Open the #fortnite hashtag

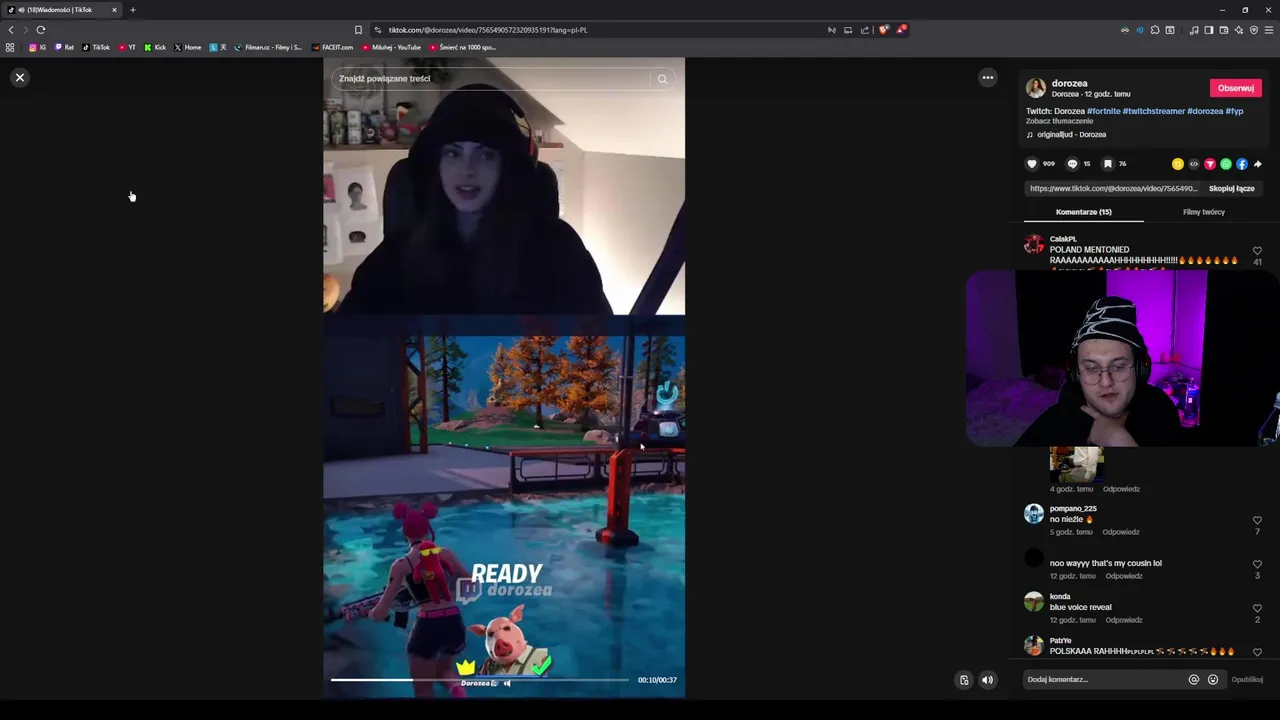[x=1103, y=111]
